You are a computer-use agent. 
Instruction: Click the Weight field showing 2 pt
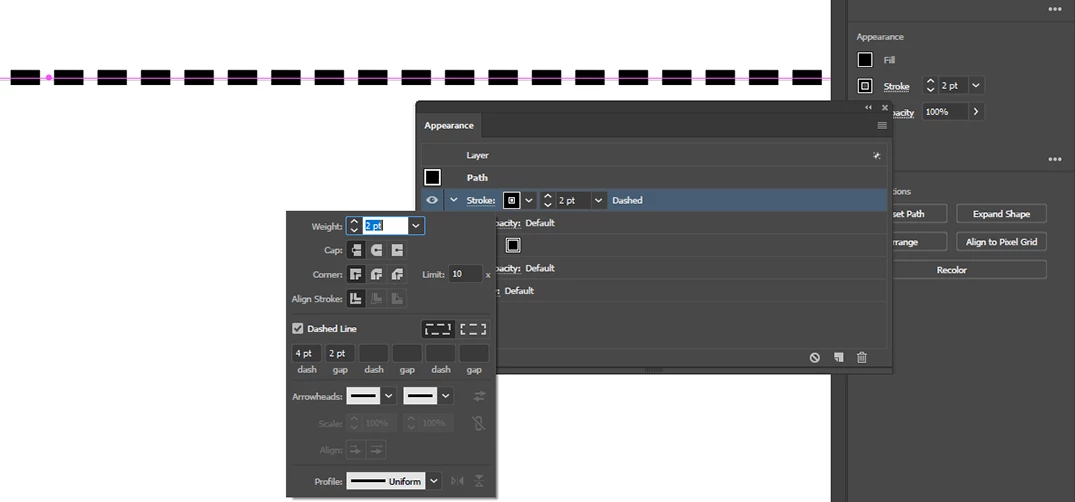[385, 226]
